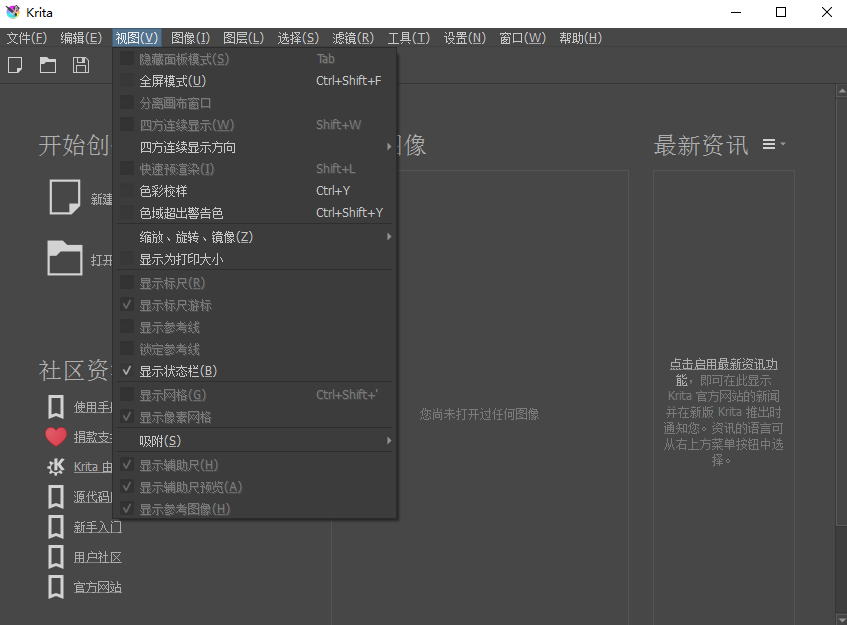
Task: Click the bookmark icon beside 用户社区
Action: [x=56, y=557]
